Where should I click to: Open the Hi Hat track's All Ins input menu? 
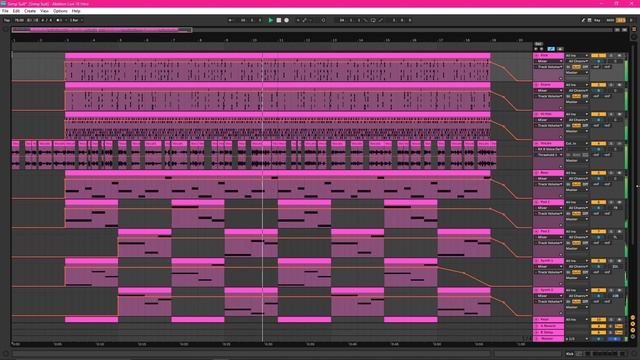(x=577, y=114)
